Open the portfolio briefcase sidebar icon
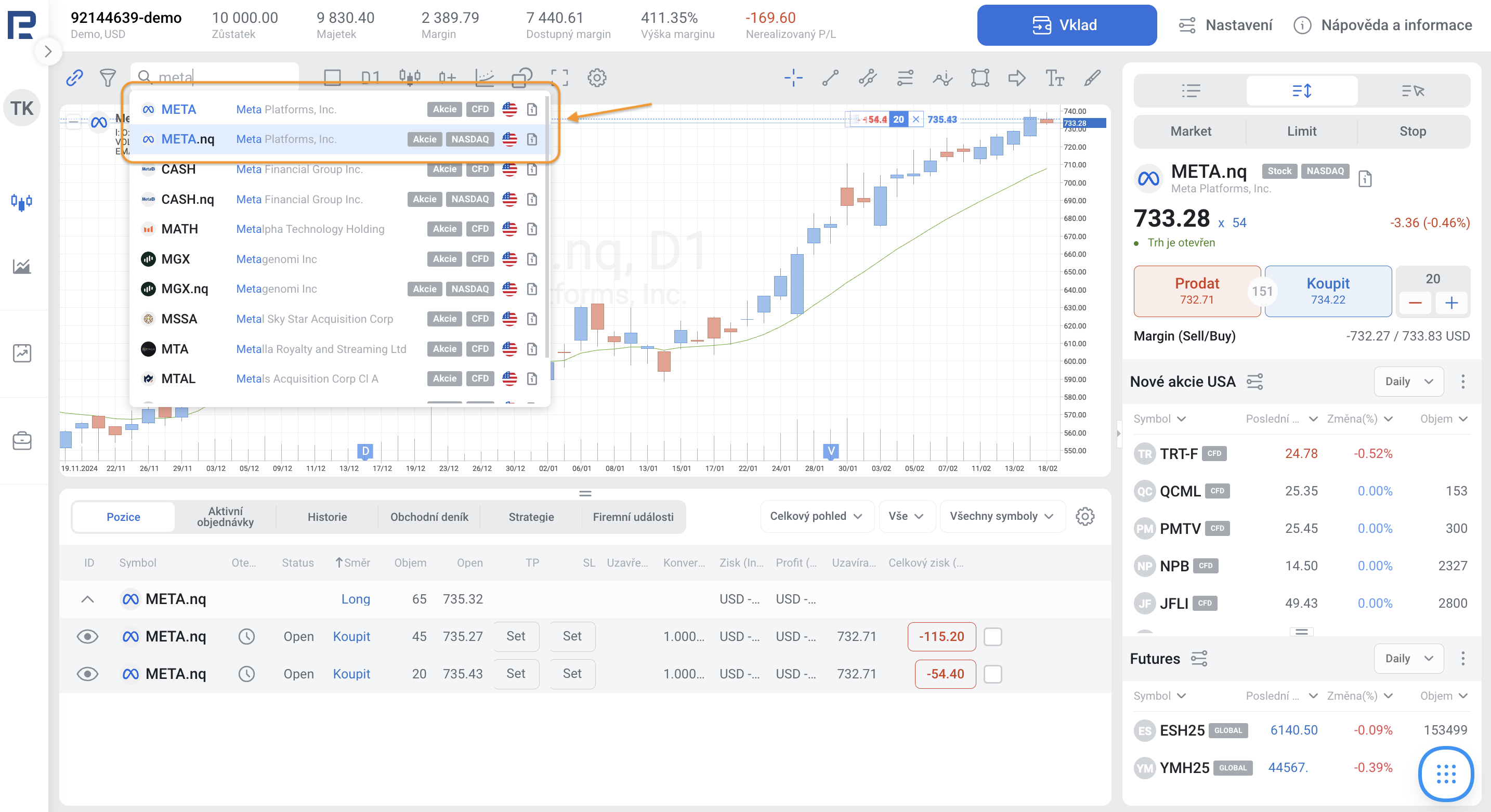Image resolution: width=1491 pixels, height=812 pixels. coord(22,441)
